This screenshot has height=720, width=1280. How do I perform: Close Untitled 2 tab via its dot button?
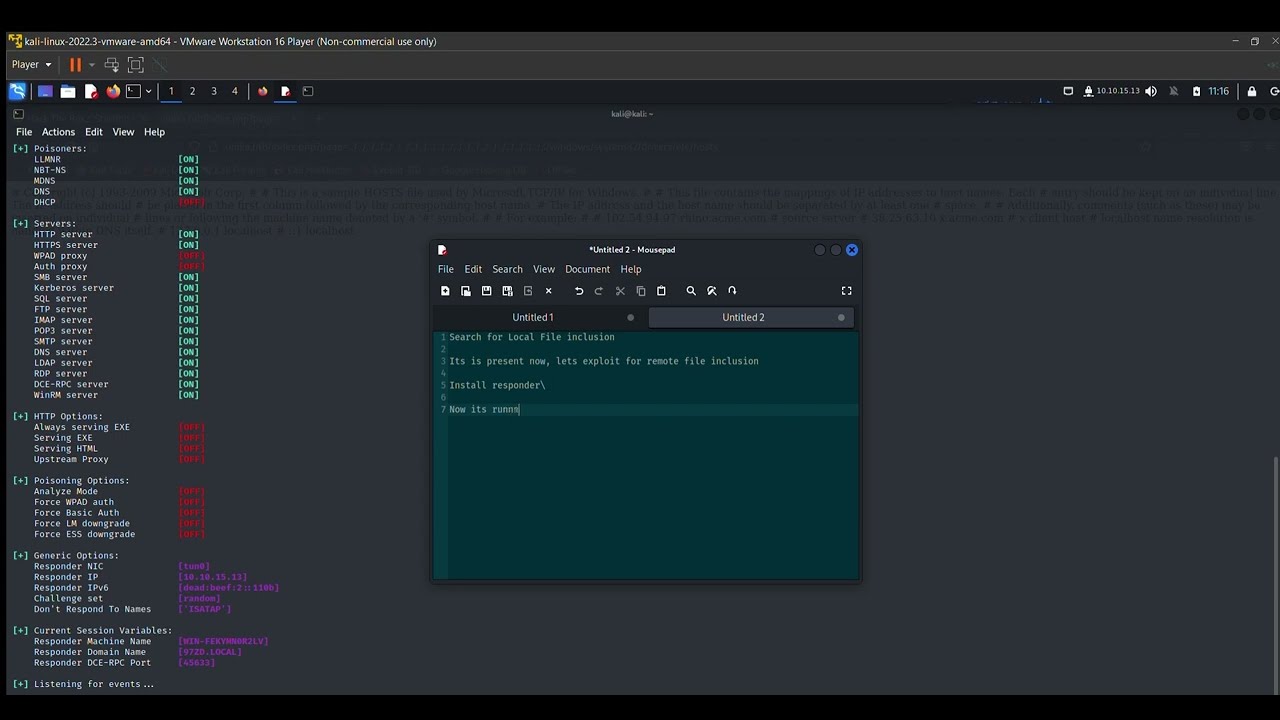pyautogui.click(x=841, y=317)
